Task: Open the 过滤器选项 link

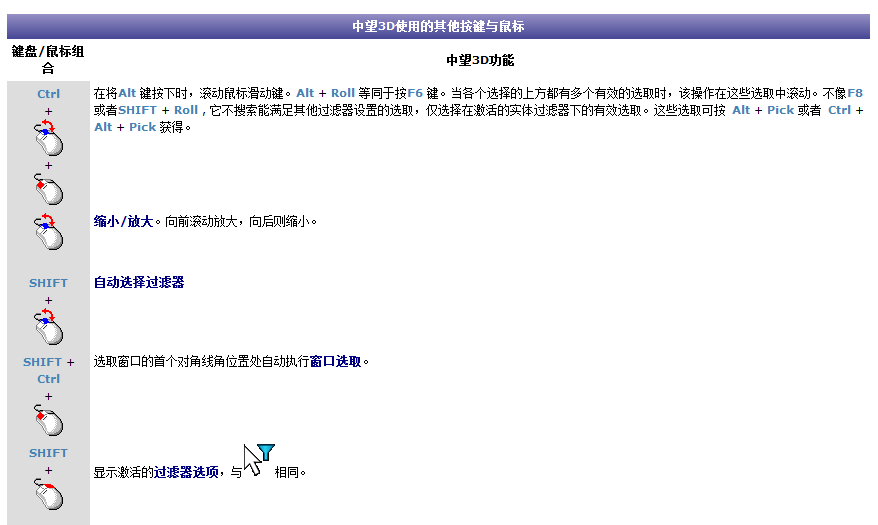Action: point(186,472)
